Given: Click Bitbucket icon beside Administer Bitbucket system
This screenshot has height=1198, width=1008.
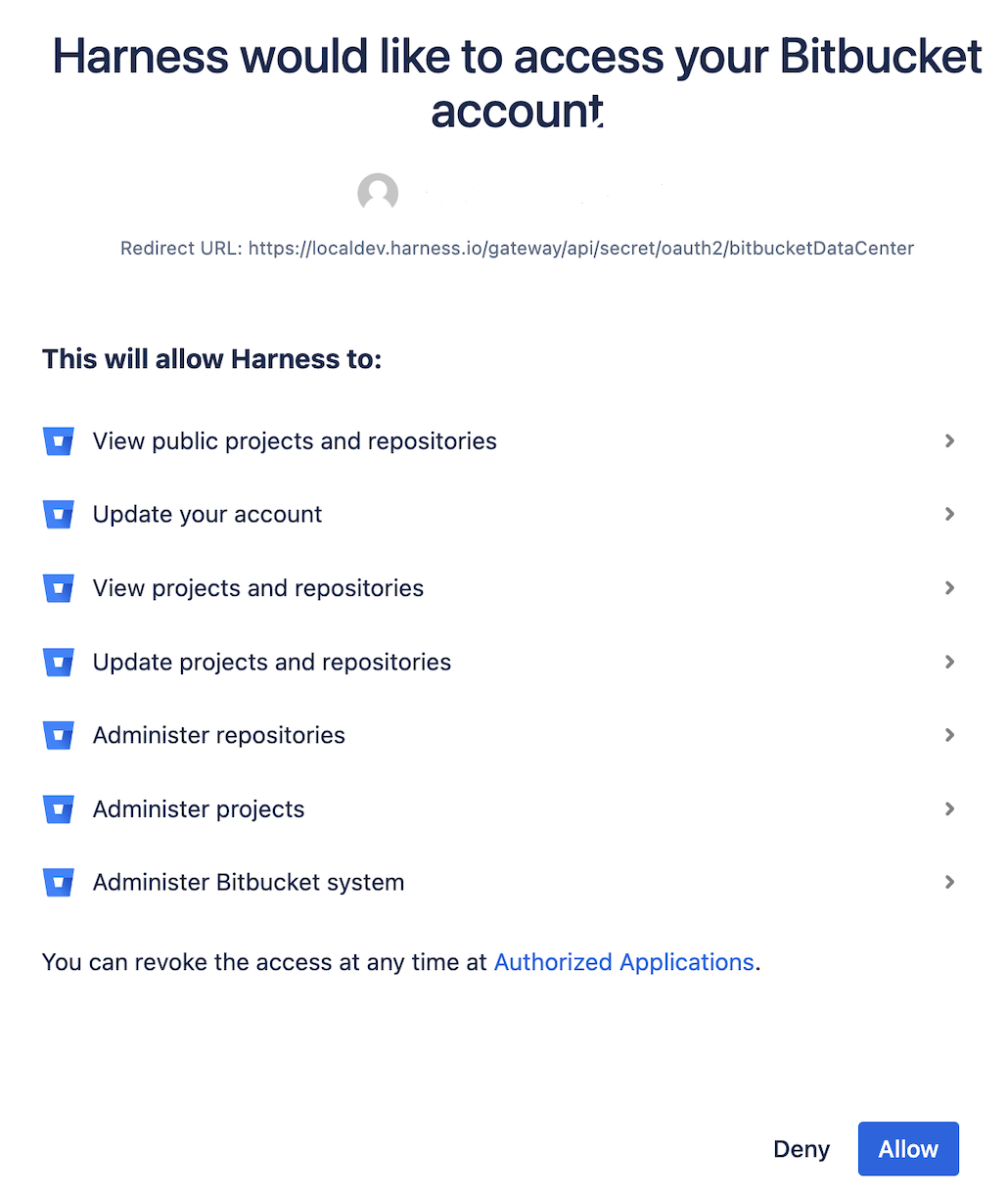Looking at the screenshot, I should 59,883.
